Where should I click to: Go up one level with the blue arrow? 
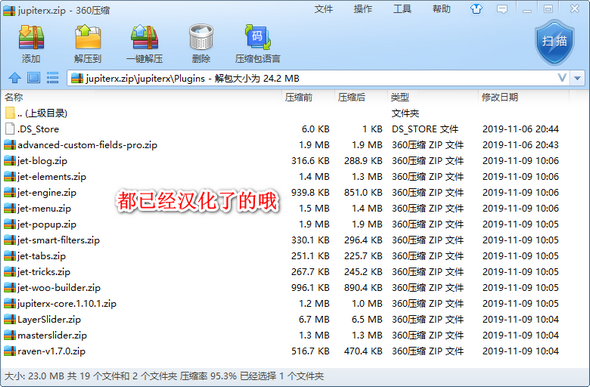[15, 78]
